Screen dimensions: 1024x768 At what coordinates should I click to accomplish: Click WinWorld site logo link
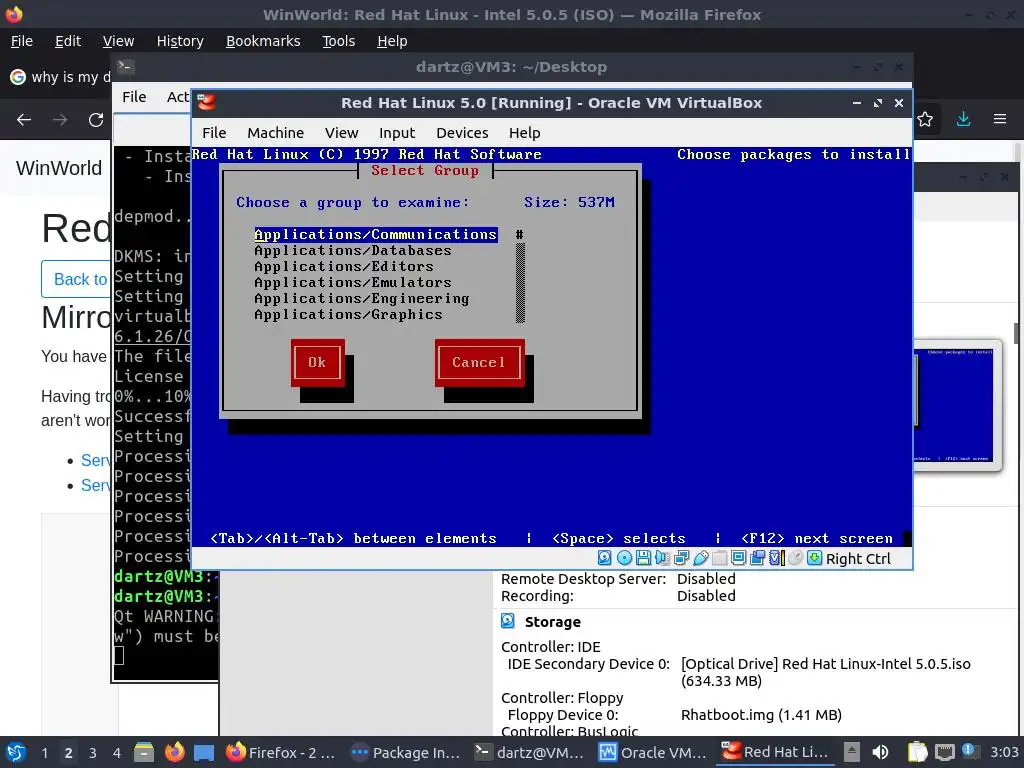pos(59,168)
